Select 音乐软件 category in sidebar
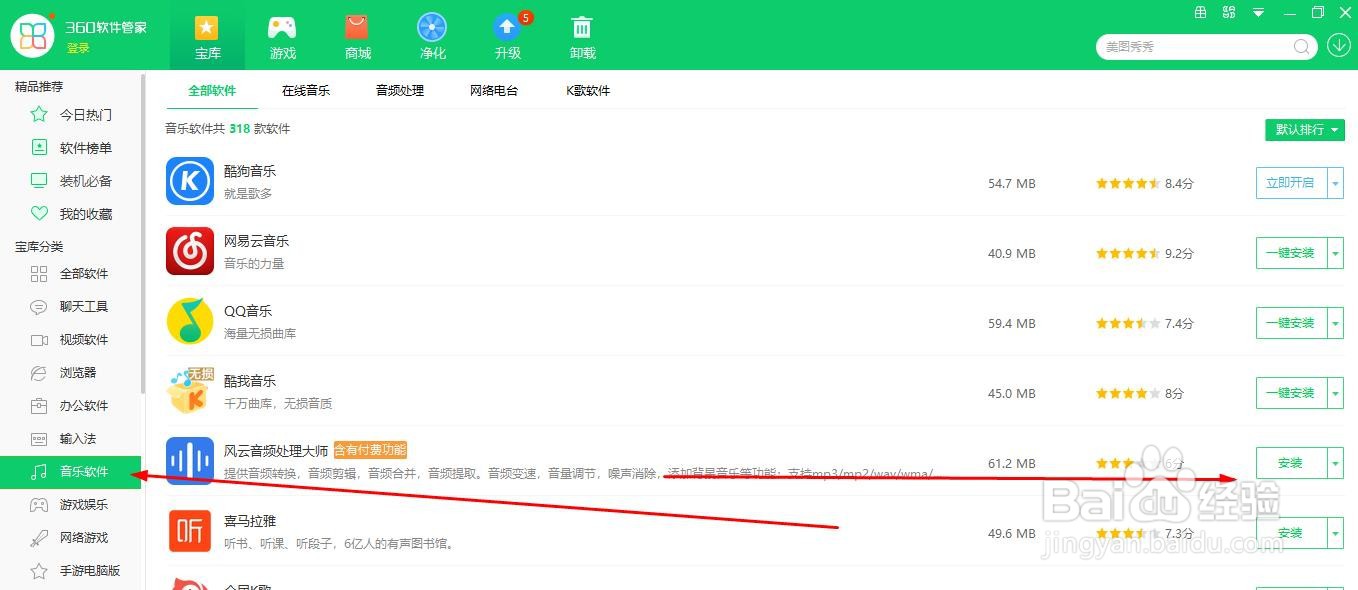 click(71, 472)
